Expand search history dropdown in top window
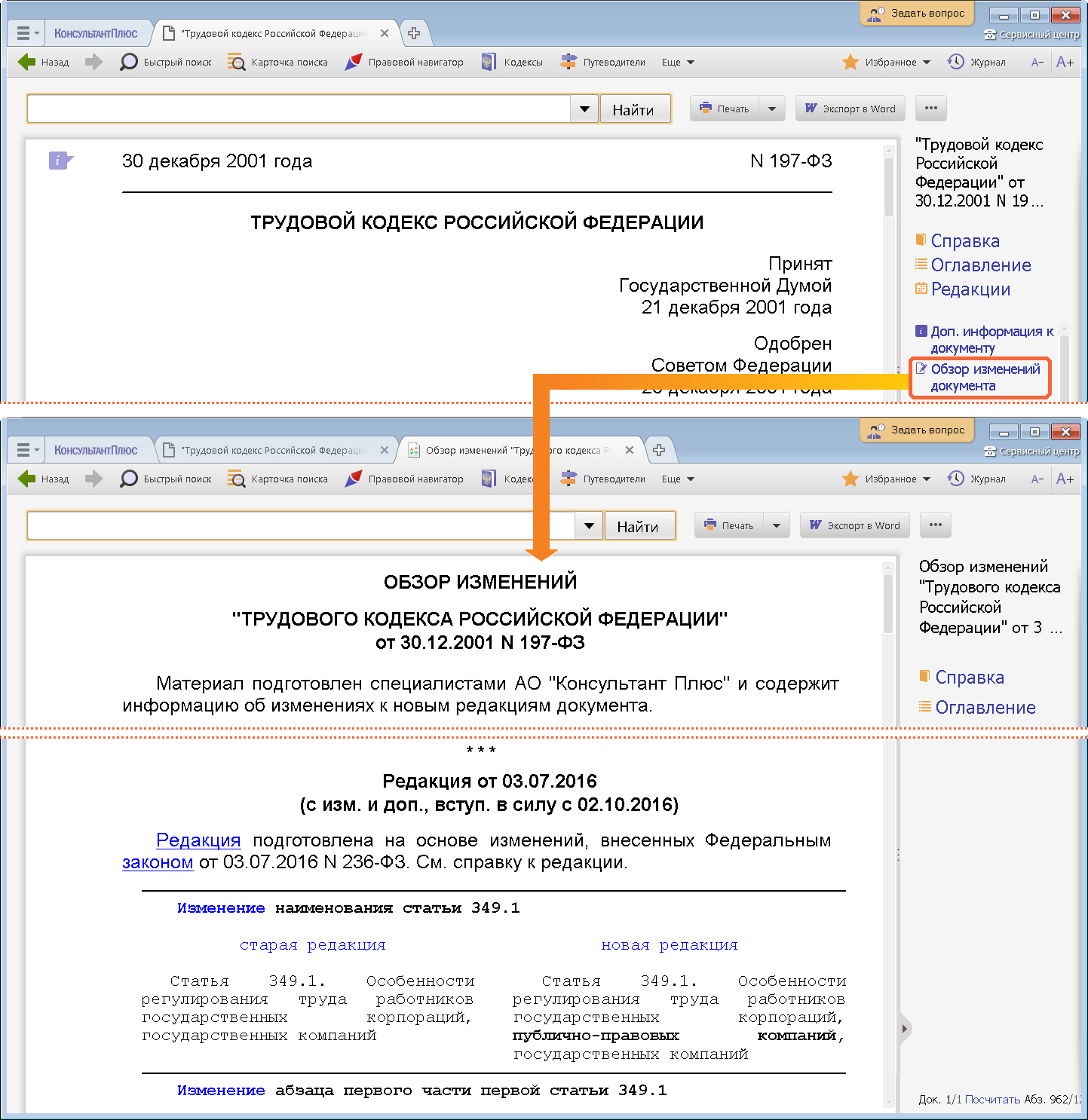The width and height of the screenshot is (1088, 1120). pyautogui.click(x=584, y=109)
